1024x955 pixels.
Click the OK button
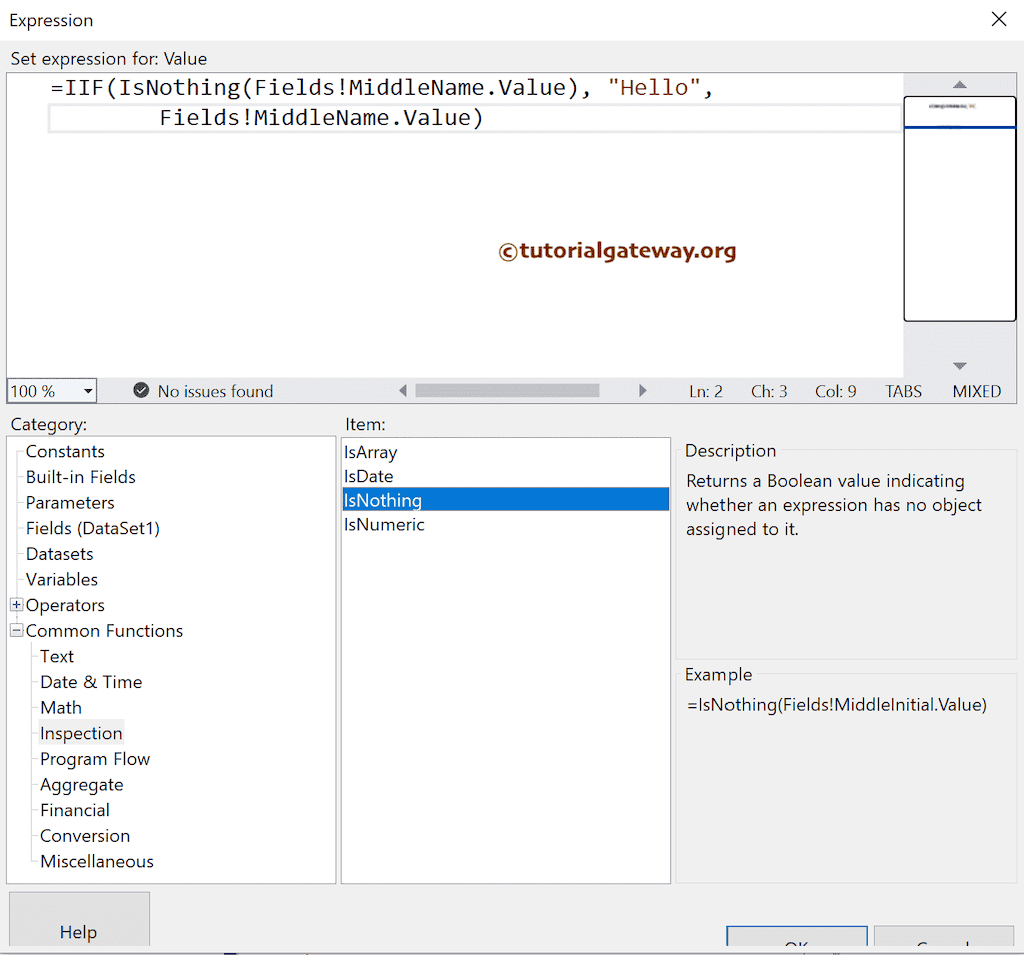(x=796, y=940)
